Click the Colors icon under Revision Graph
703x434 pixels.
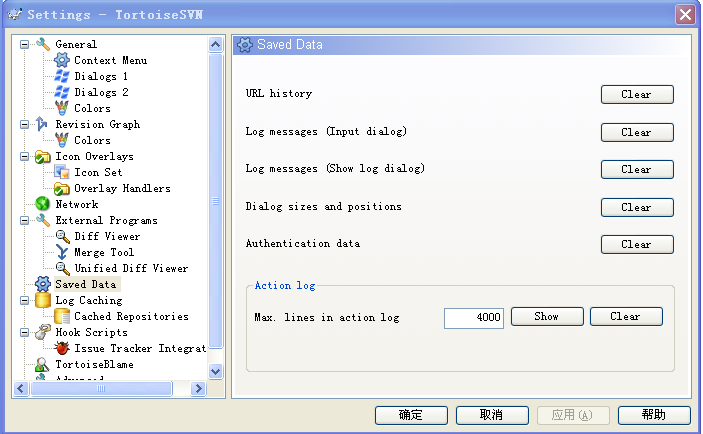(62, 140)
